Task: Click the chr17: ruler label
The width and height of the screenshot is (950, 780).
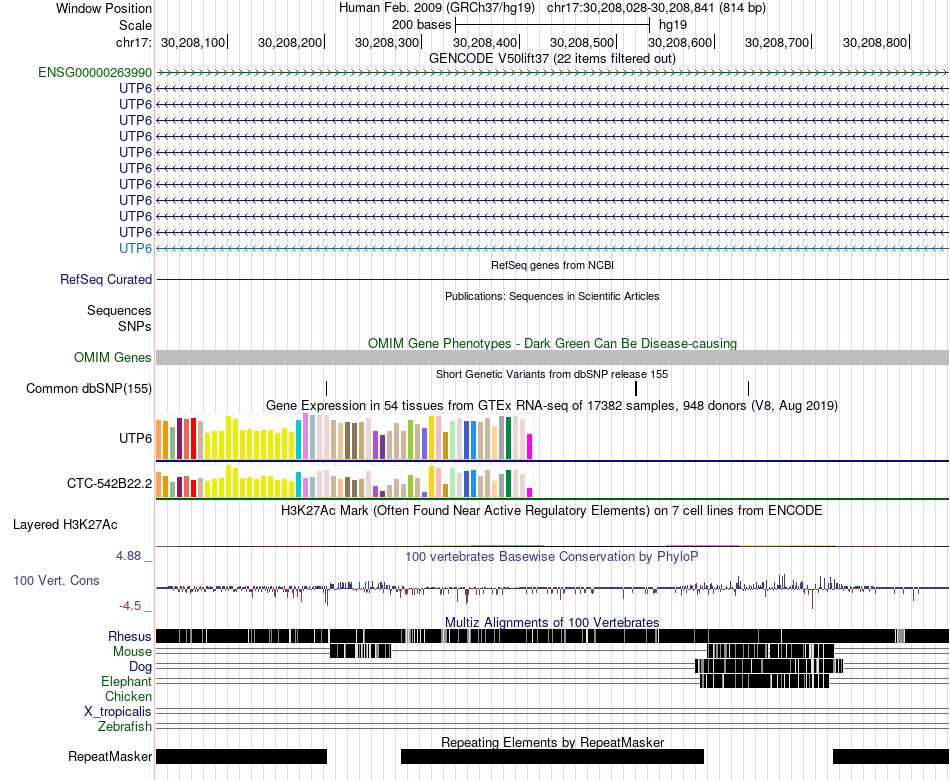Action: (133, 42)
